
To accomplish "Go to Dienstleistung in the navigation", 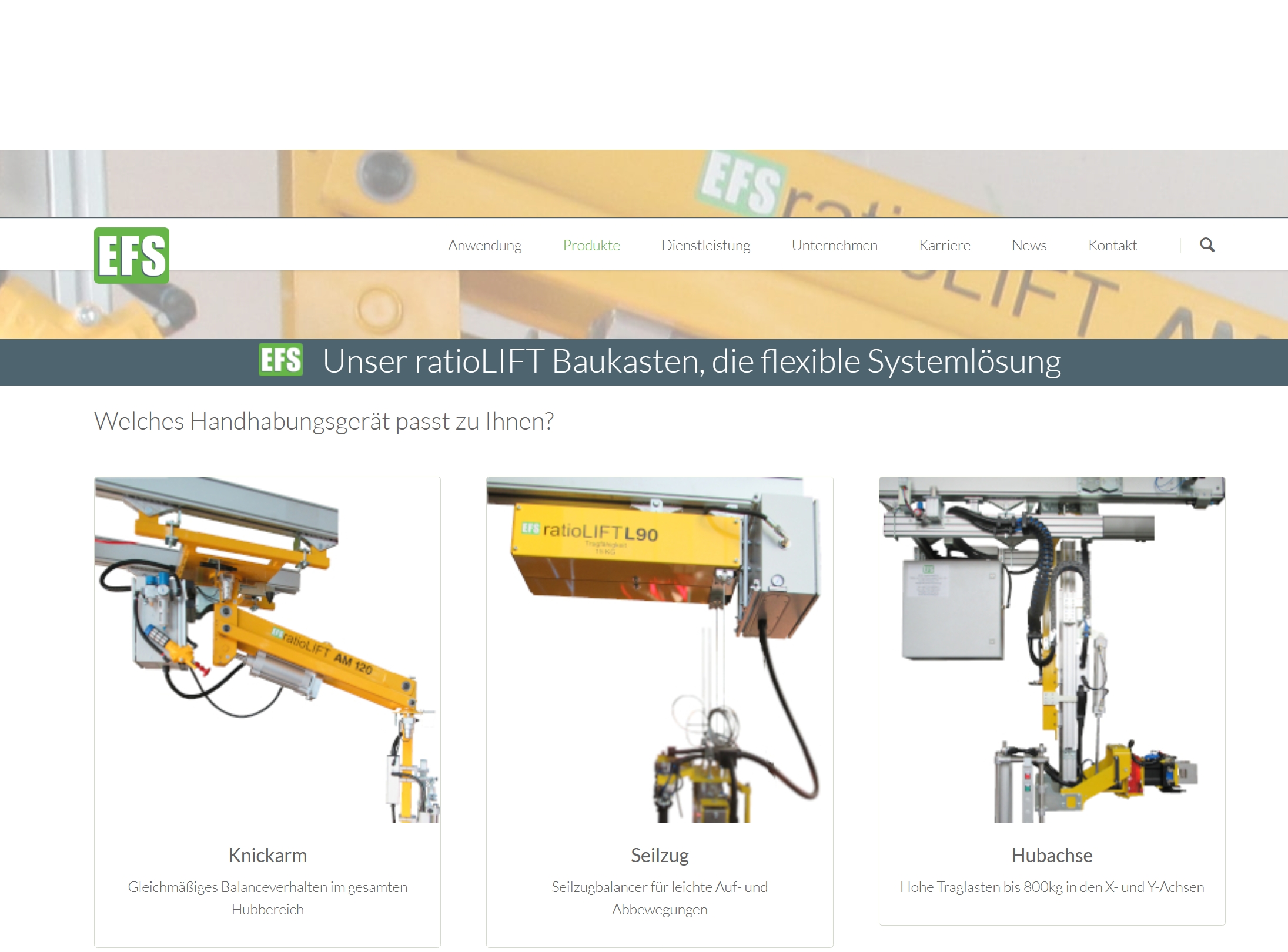I will click(x=705, y=245).
